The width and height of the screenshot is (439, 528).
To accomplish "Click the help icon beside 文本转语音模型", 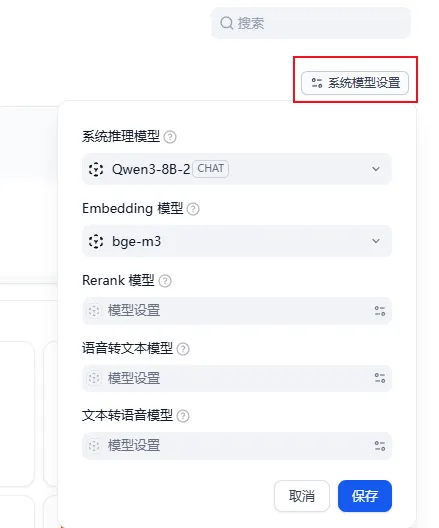I will pyautogui.click(x=183, y=416).
